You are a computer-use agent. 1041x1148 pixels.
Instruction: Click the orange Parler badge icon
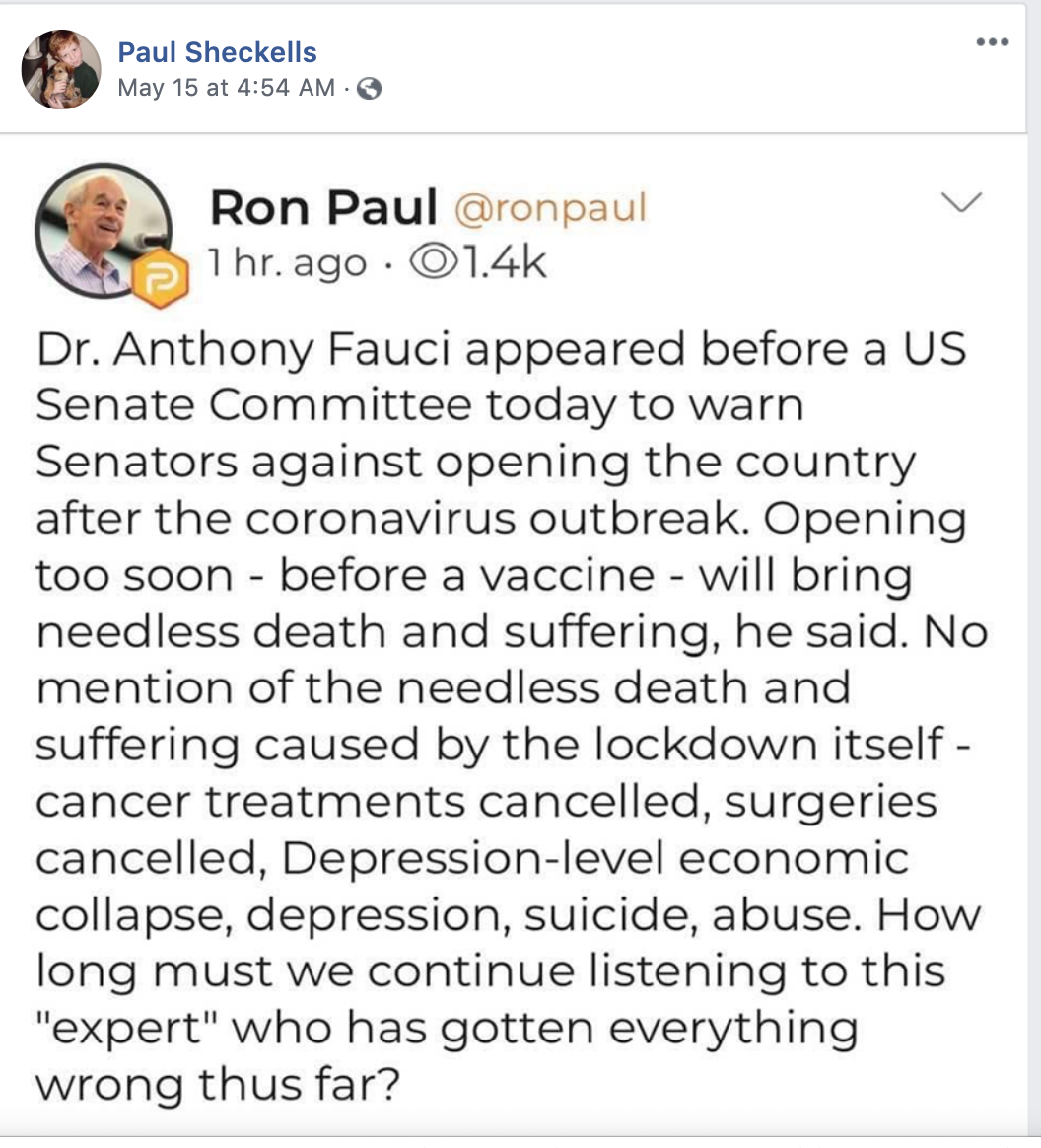pyautogui.click(x=153, y=283)
